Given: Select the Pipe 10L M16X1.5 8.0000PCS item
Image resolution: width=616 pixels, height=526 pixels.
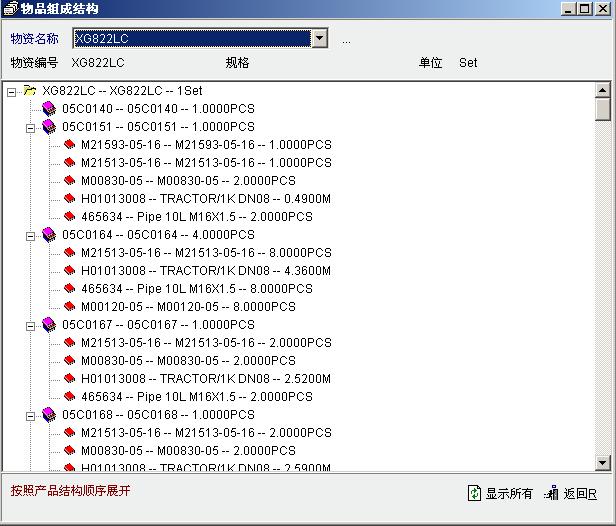Looking at the screenshot, I should 196,289.
